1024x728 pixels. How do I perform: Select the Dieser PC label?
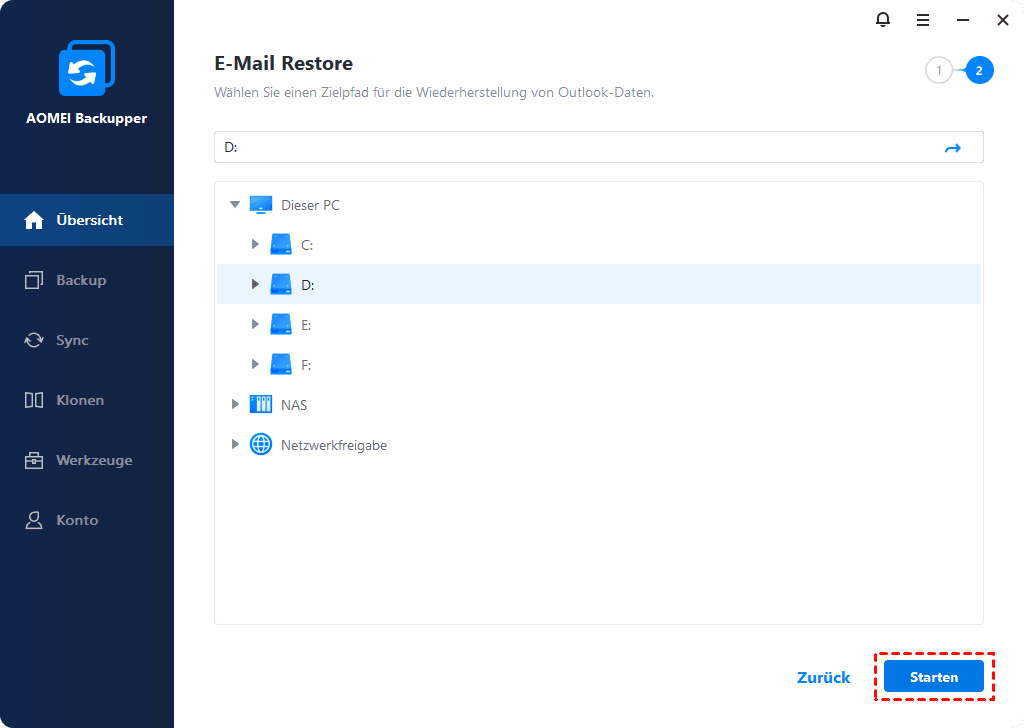coord(310,205)
